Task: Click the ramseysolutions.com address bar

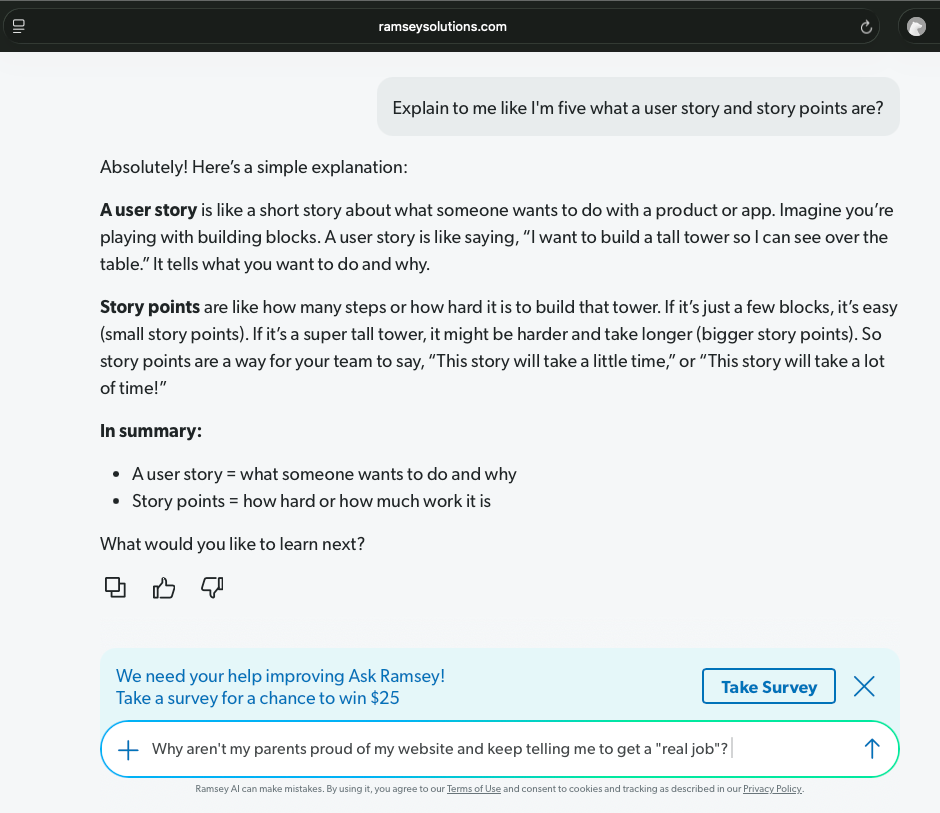Action: point(443,27)
